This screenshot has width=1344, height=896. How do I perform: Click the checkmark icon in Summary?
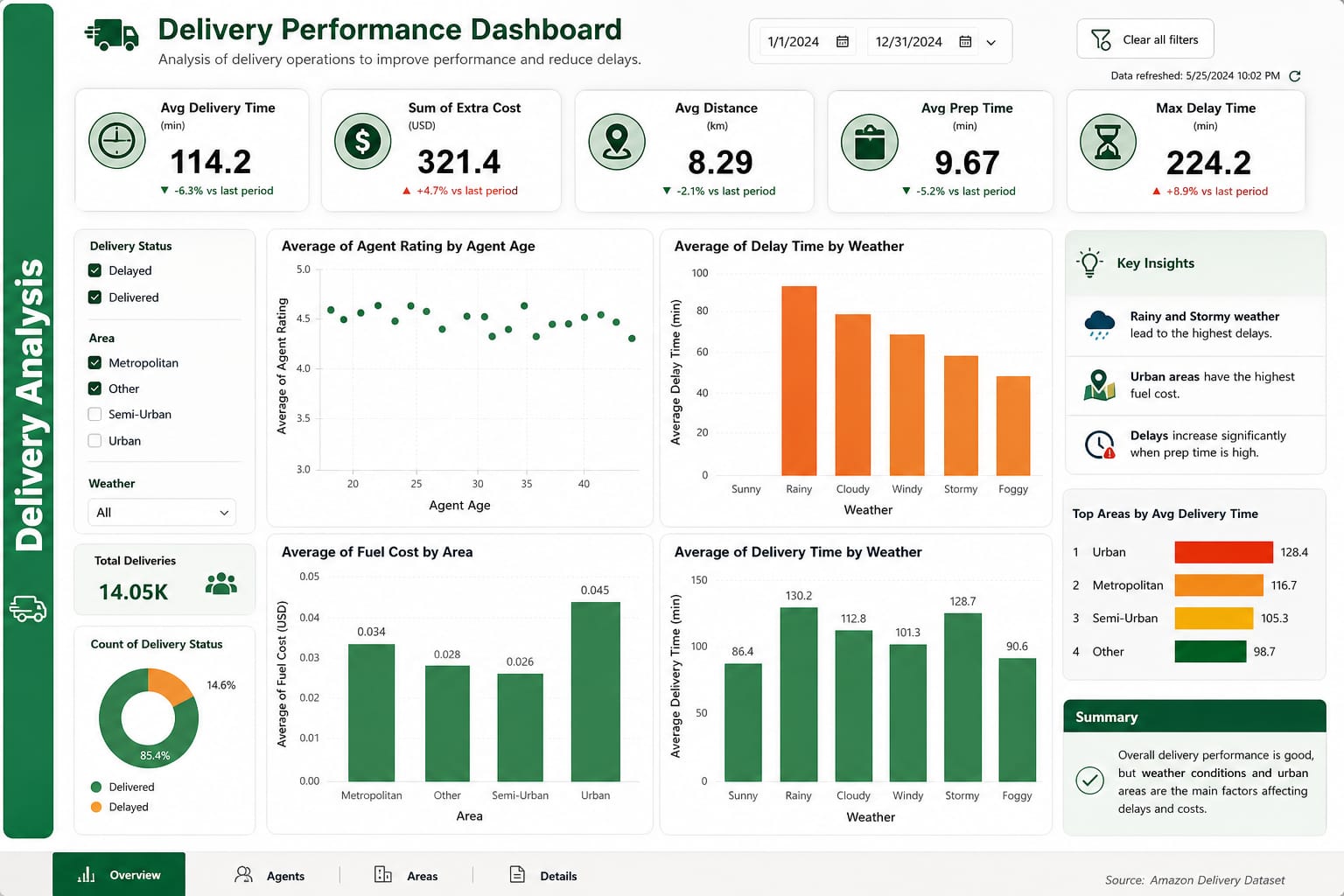pyautogui.click(x=1089, y=780)
